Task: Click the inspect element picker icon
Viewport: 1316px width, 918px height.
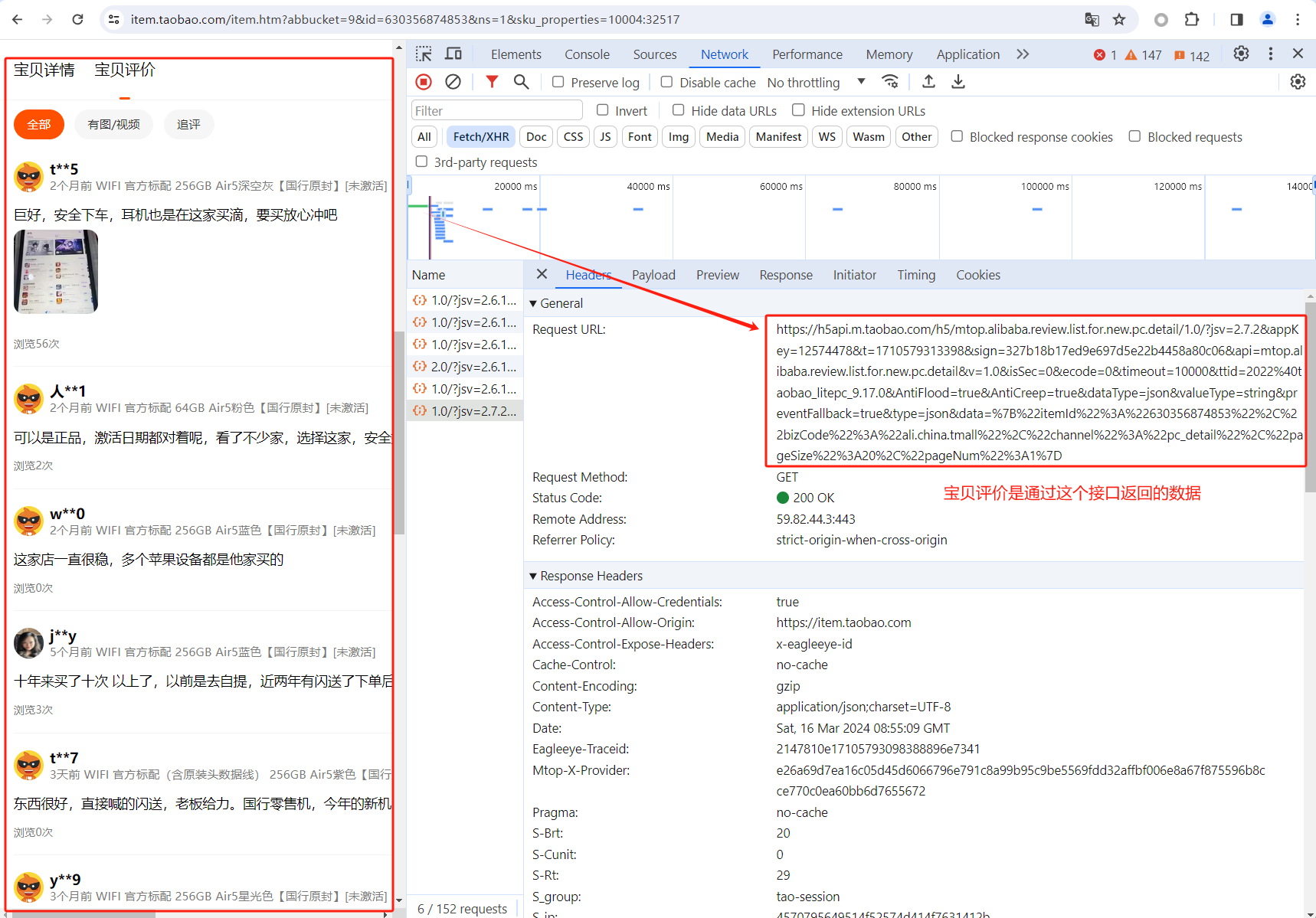Action: [424, 54]
